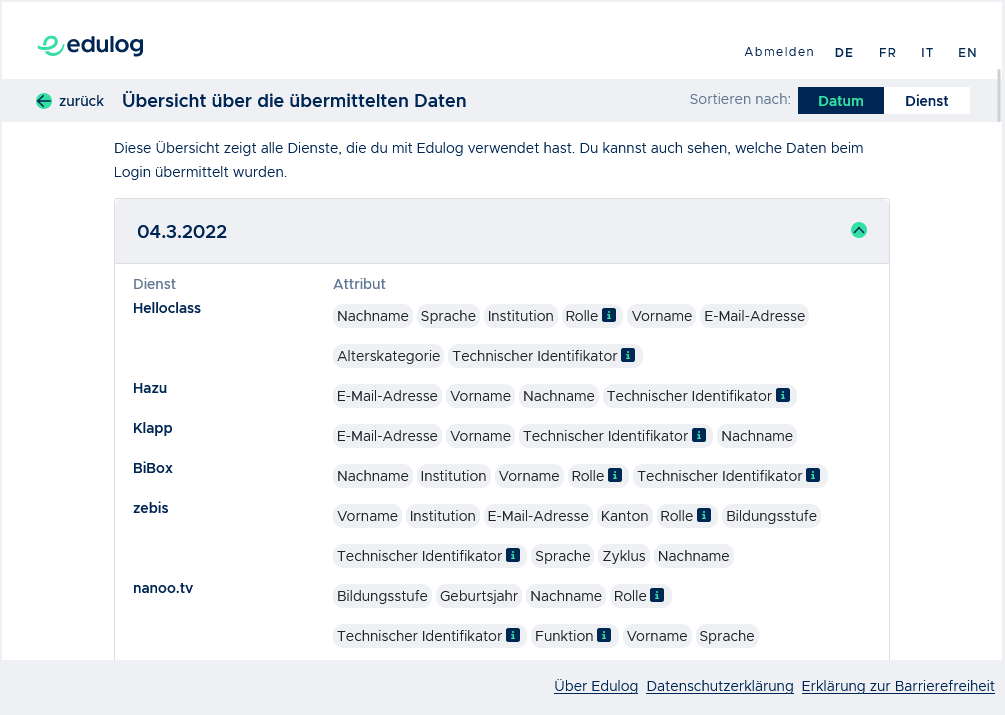1005x715 pixels.
Task: Open info icon on nanoo.tv Rolle
Action: [657, 595]
